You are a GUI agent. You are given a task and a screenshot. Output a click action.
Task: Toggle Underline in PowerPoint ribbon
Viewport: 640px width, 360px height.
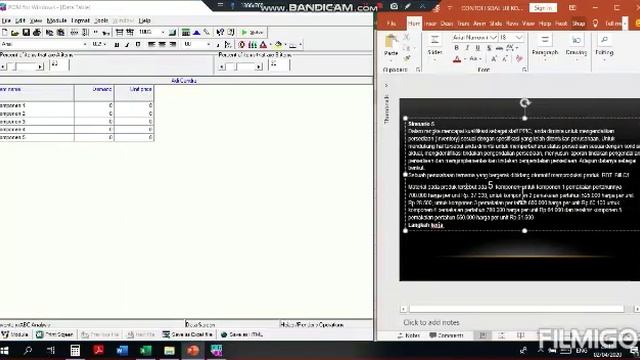478,48
